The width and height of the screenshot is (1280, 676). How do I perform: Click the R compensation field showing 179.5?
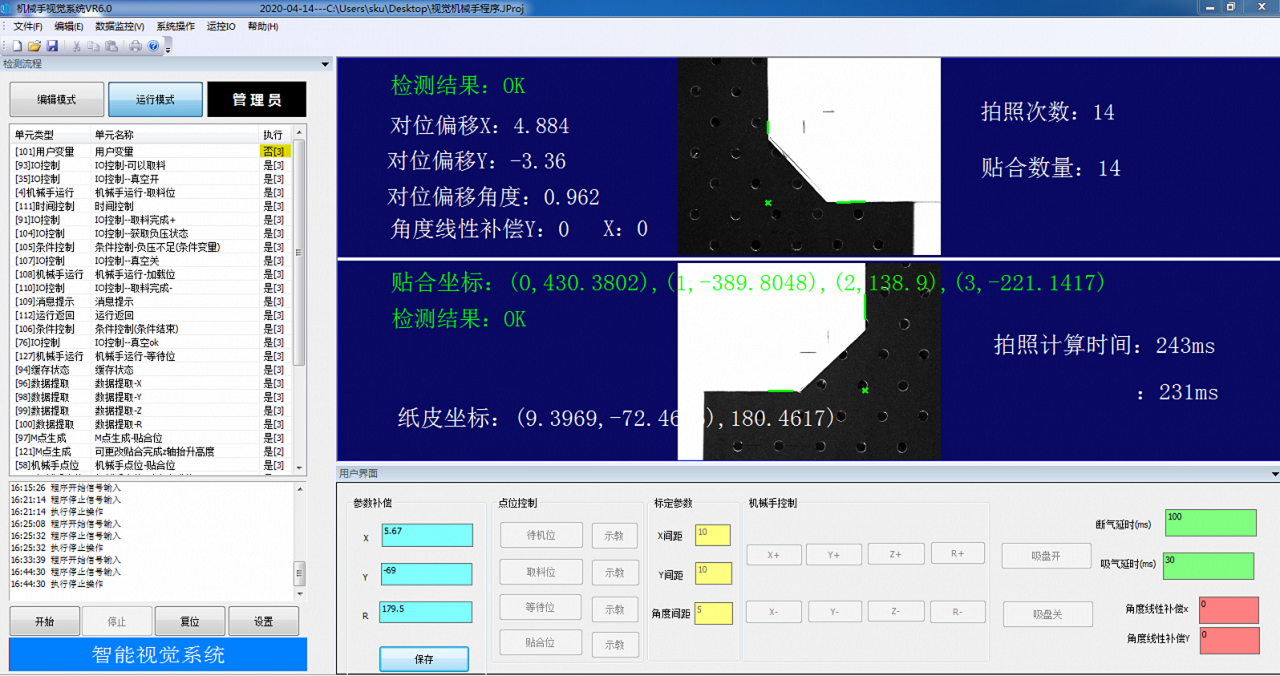[x=426, y=614]
